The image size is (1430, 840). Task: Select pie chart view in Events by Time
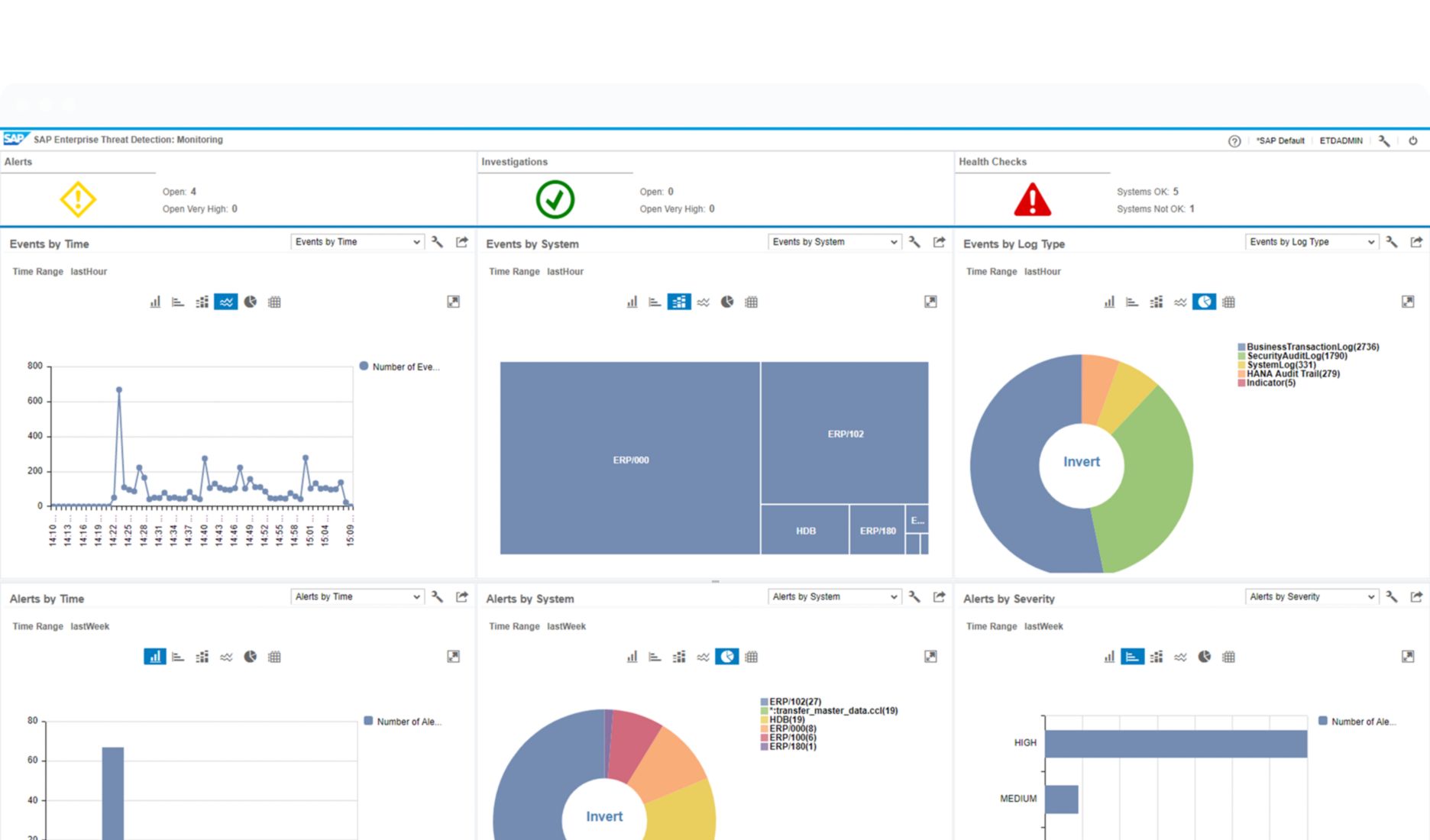251,302
